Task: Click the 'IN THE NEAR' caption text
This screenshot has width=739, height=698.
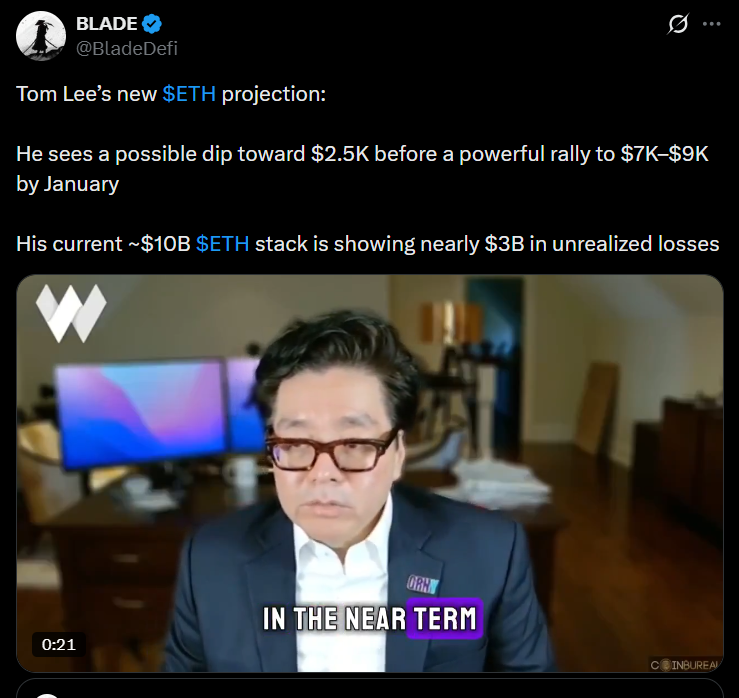Action: (334, 619)
